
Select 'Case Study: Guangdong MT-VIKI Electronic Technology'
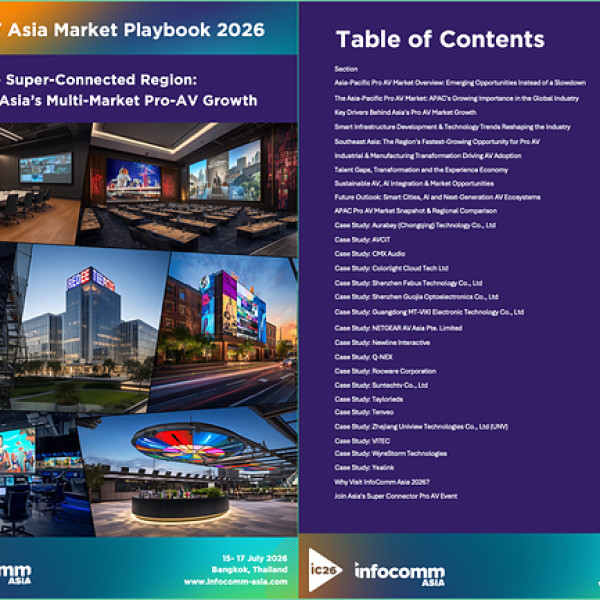click(x=429, y=312)
